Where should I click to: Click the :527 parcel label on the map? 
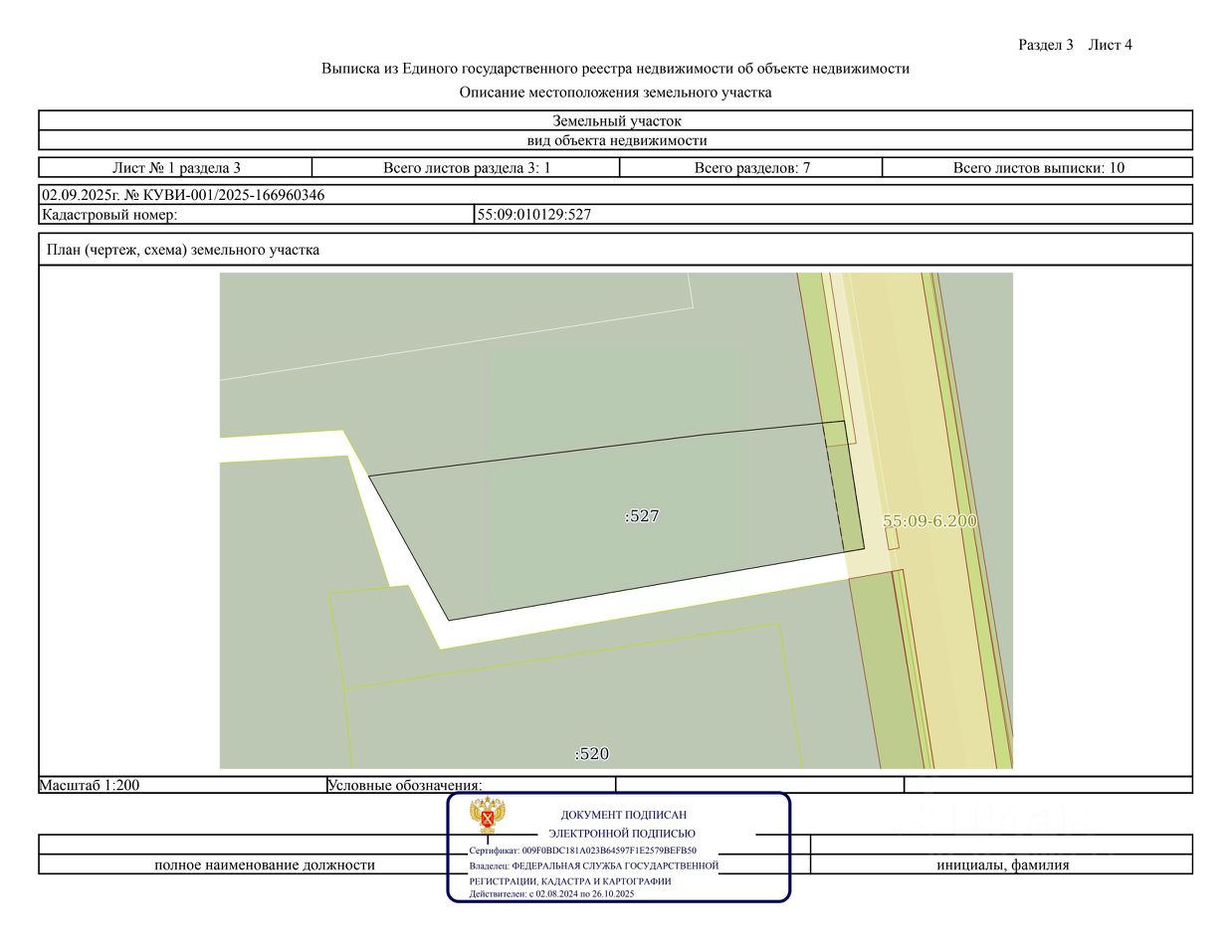[x=642, y=516]
